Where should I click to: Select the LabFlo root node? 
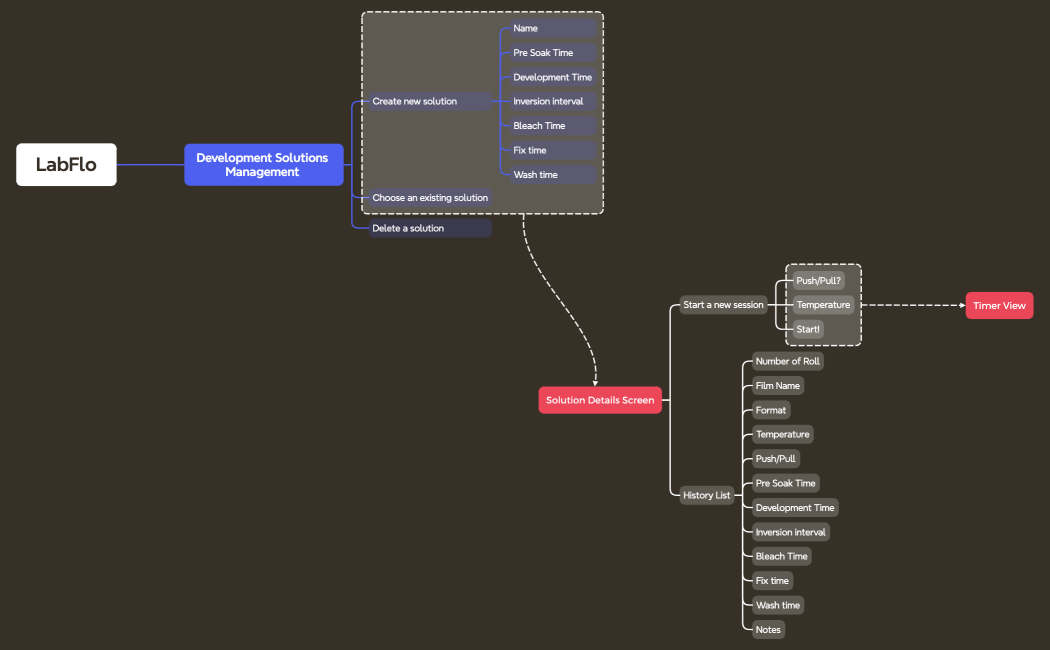pos(66,165)
